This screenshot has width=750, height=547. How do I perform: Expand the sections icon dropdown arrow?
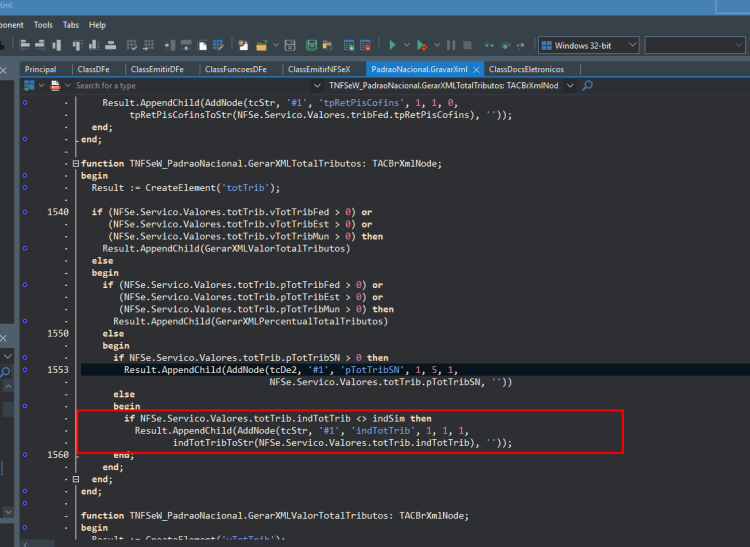pos(42,86)
